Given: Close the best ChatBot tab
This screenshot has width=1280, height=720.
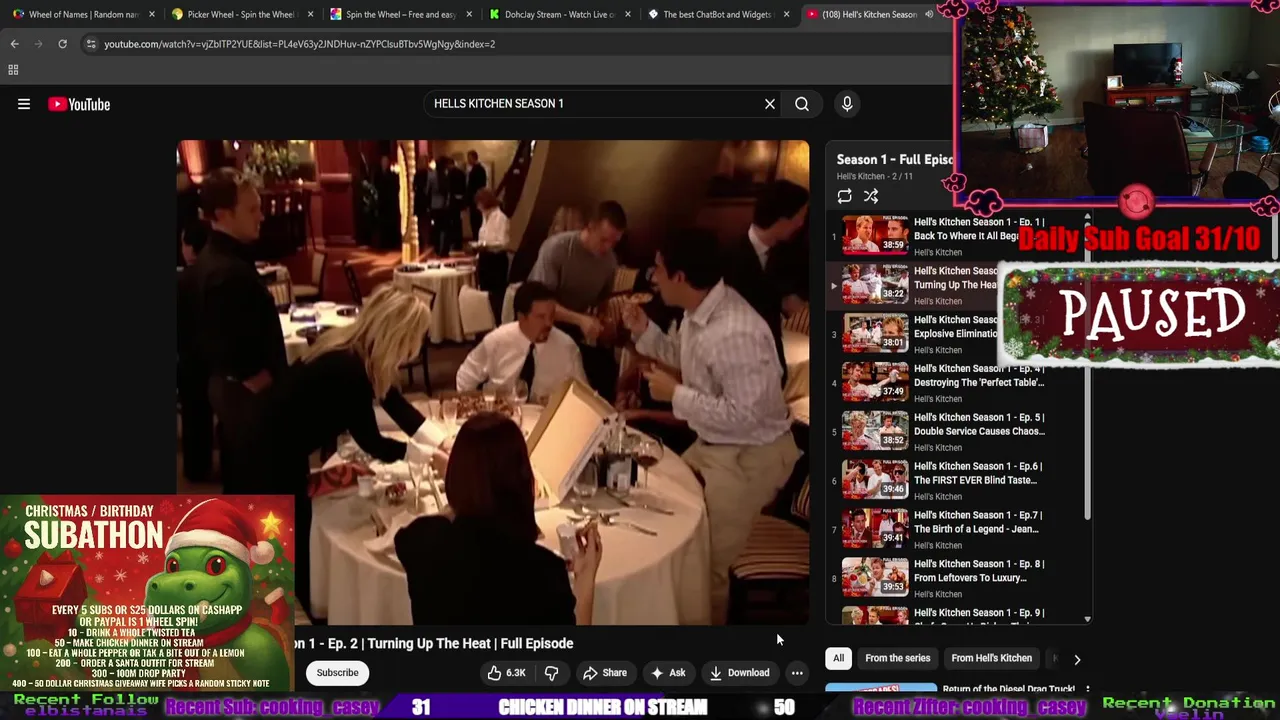Looking at the screenshot, I should (x=787, y=15).
